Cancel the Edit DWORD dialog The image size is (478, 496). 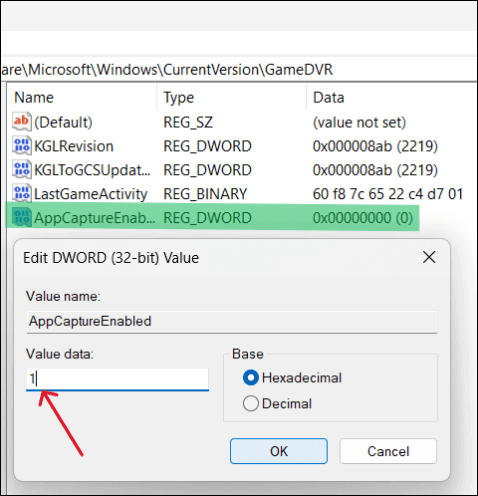pyautogui.click(x=388, y=451)
